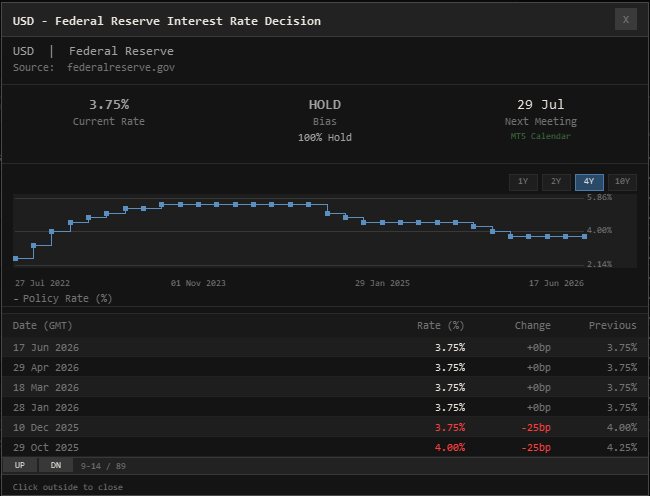Switch chart to 10Y range
Viewport: 650px width, 496px height.
[622, 181]
